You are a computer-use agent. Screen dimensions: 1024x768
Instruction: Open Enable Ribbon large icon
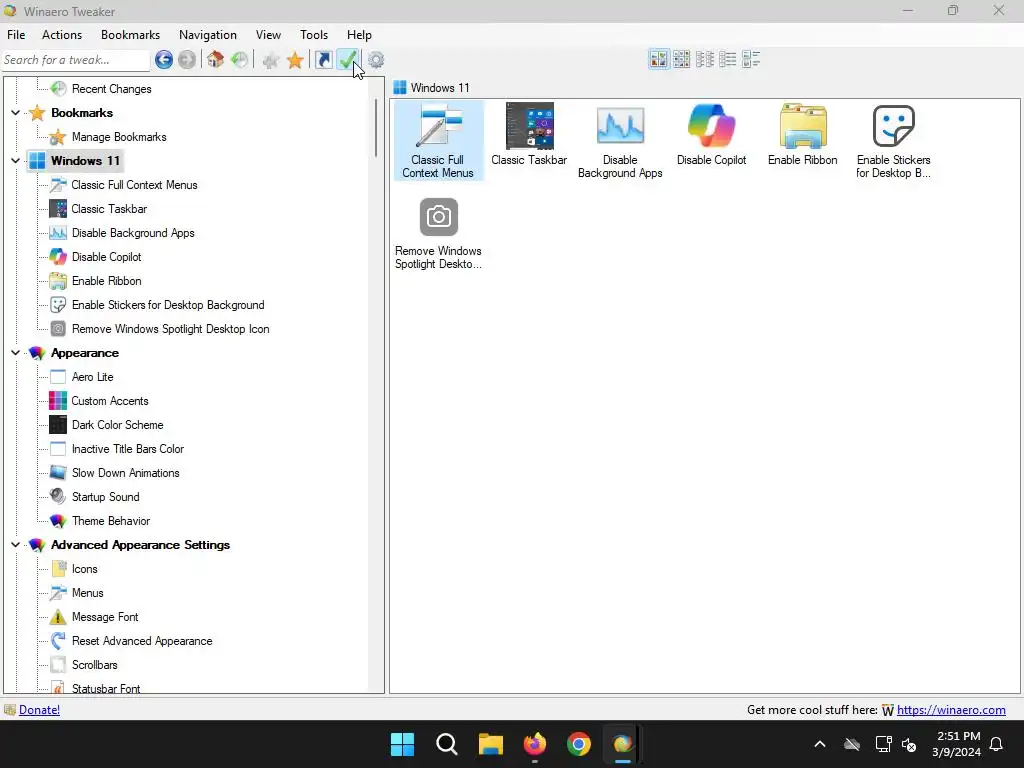(x=803, y=135)
